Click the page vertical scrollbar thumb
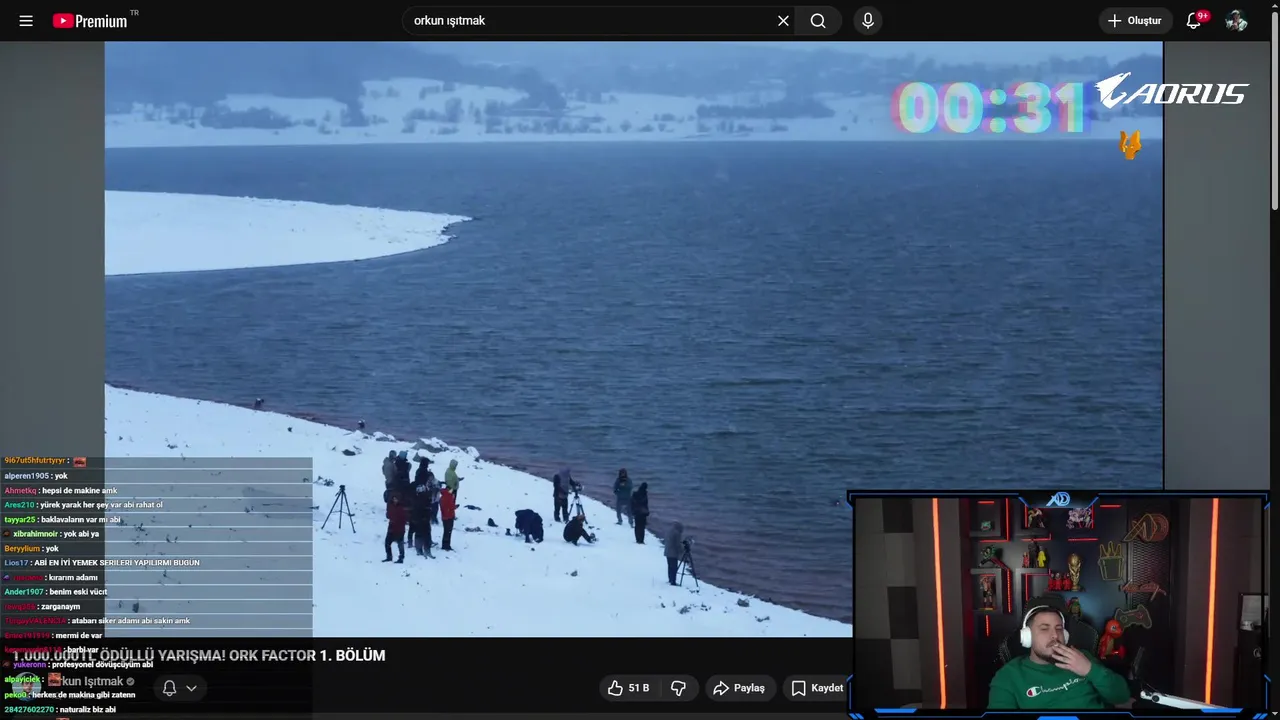The width and height of the screenshot is (1280, 720). click(1274, 110)
